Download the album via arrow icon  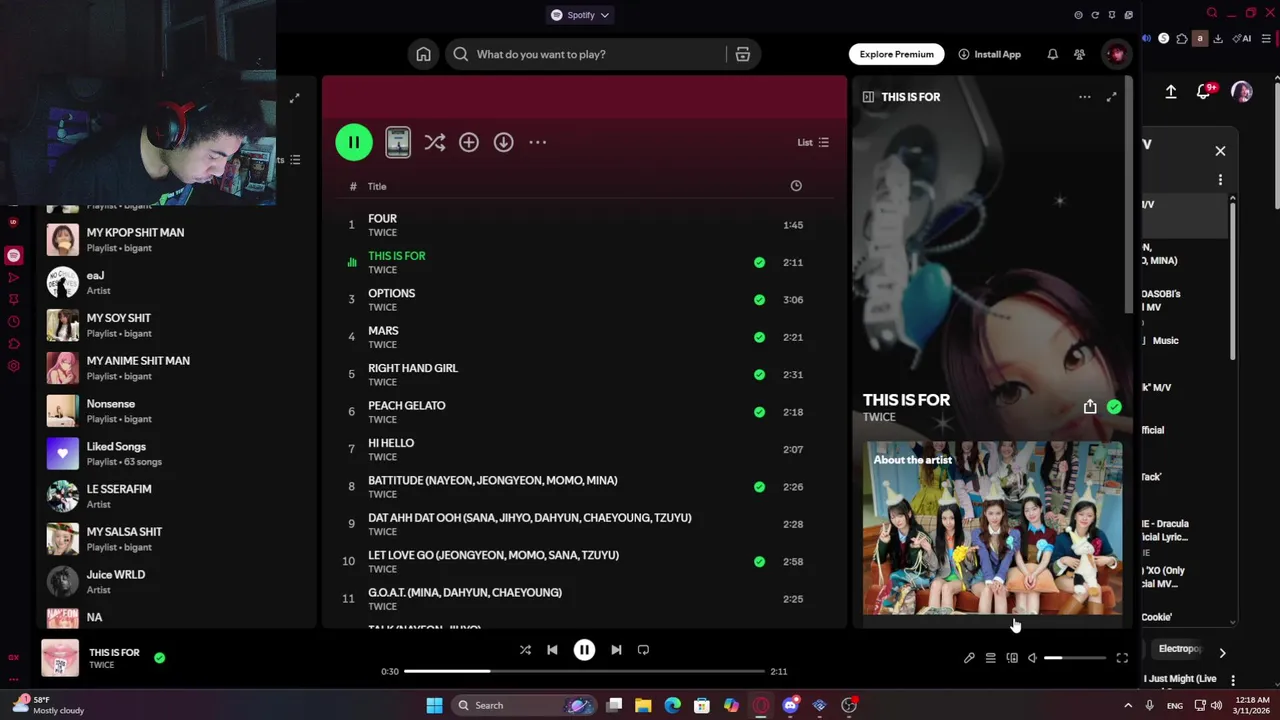[x=503, y=142]
